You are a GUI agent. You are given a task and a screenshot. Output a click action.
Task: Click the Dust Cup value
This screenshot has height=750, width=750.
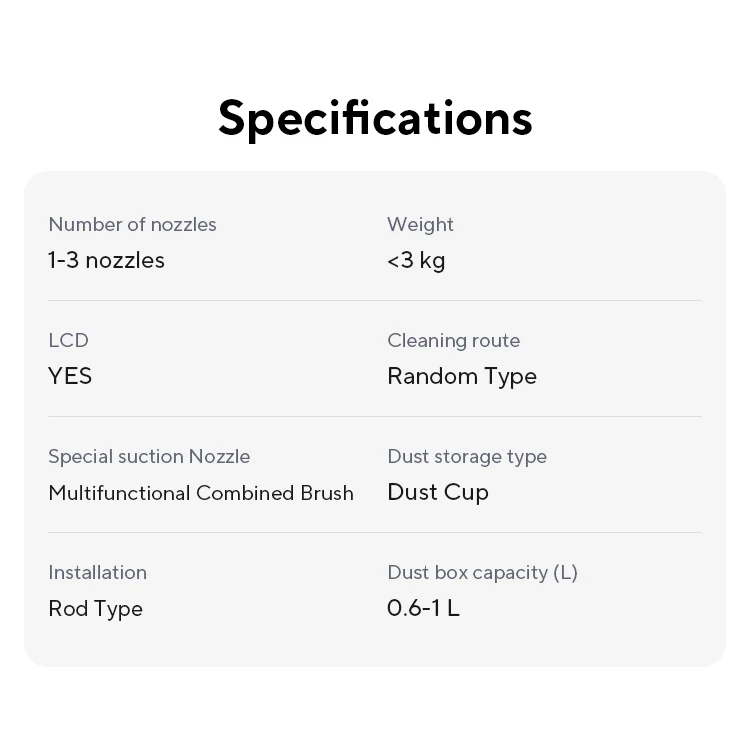(x=437, y=492)
